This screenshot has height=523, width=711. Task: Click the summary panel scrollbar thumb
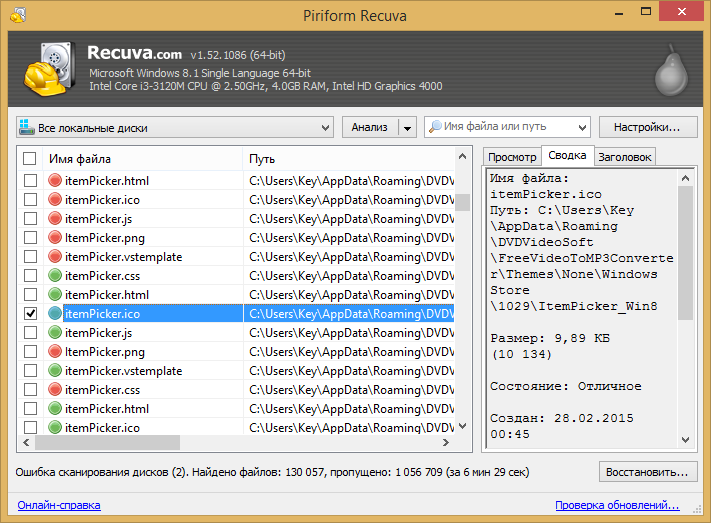pos(686,253)
